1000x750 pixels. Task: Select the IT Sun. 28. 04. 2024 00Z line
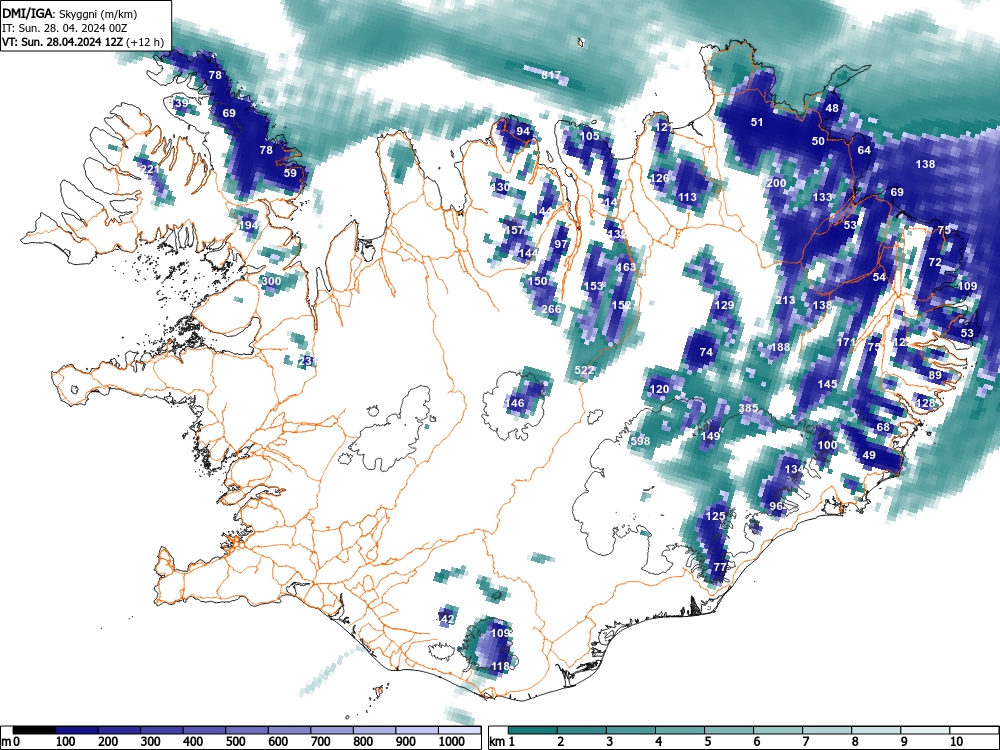(64, 28)
